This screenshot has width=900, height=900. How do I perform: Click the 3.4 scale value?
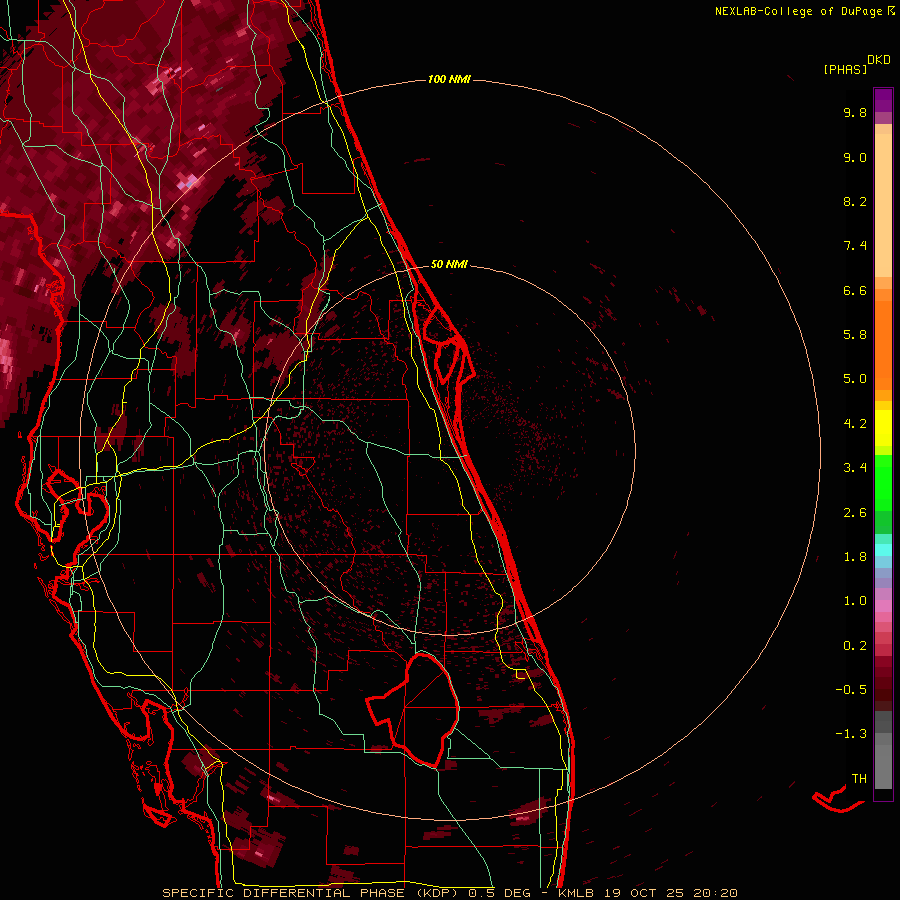(x=855, y=468)
